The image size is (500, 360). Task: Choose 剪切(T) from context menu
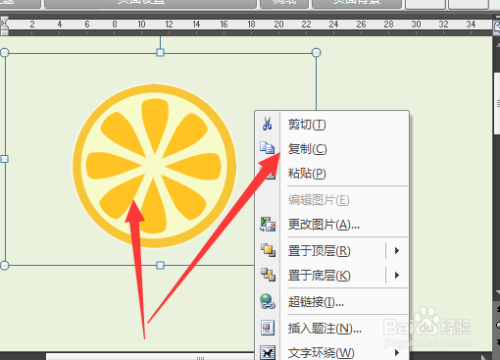point(332,125)
